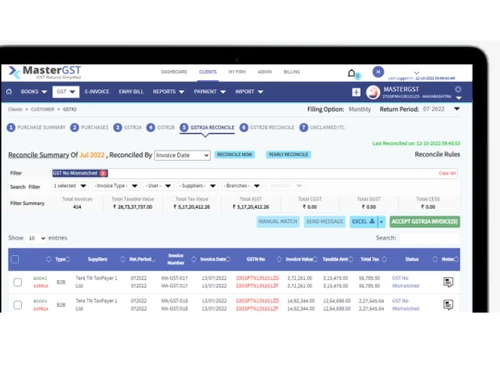Switch to GSTR2A step tab
Image resolution: width=500 pixels, height=375 pixels.
(x=127, y=127)
